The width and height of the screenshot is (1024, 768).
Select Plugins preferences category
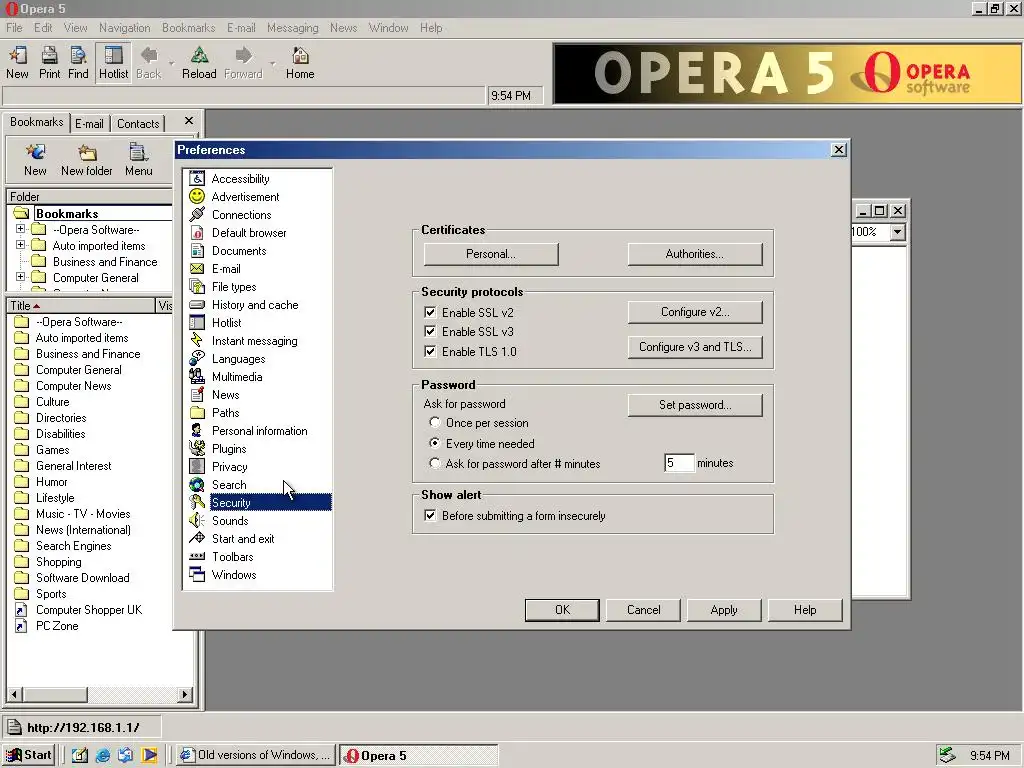tap(229, 449)
